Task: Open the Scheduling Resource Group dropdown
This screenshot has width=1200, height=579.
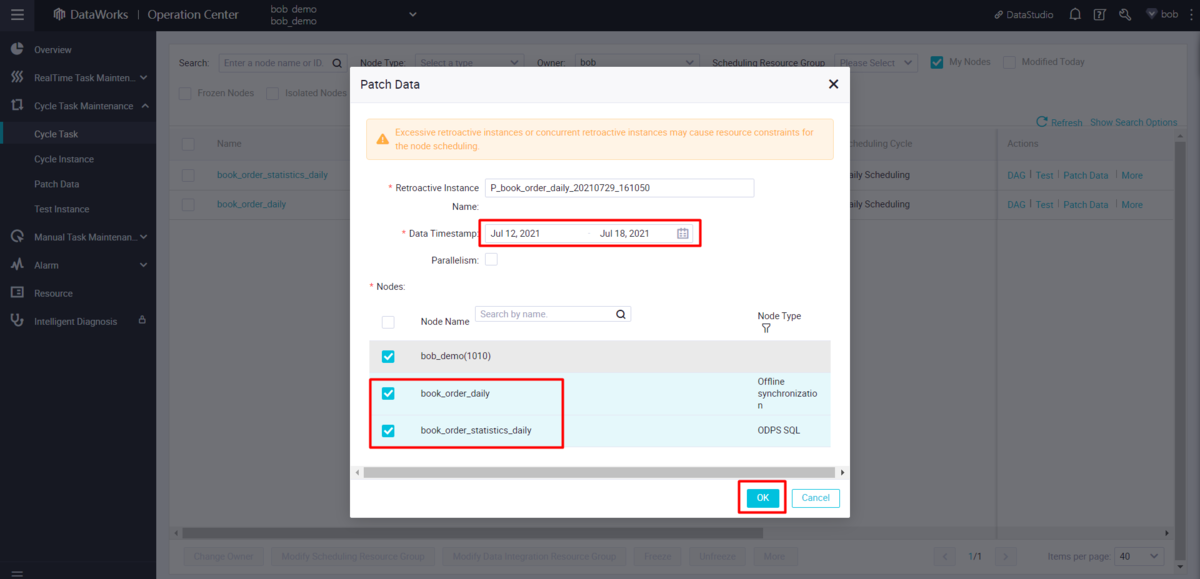Action: coord(876,62)
